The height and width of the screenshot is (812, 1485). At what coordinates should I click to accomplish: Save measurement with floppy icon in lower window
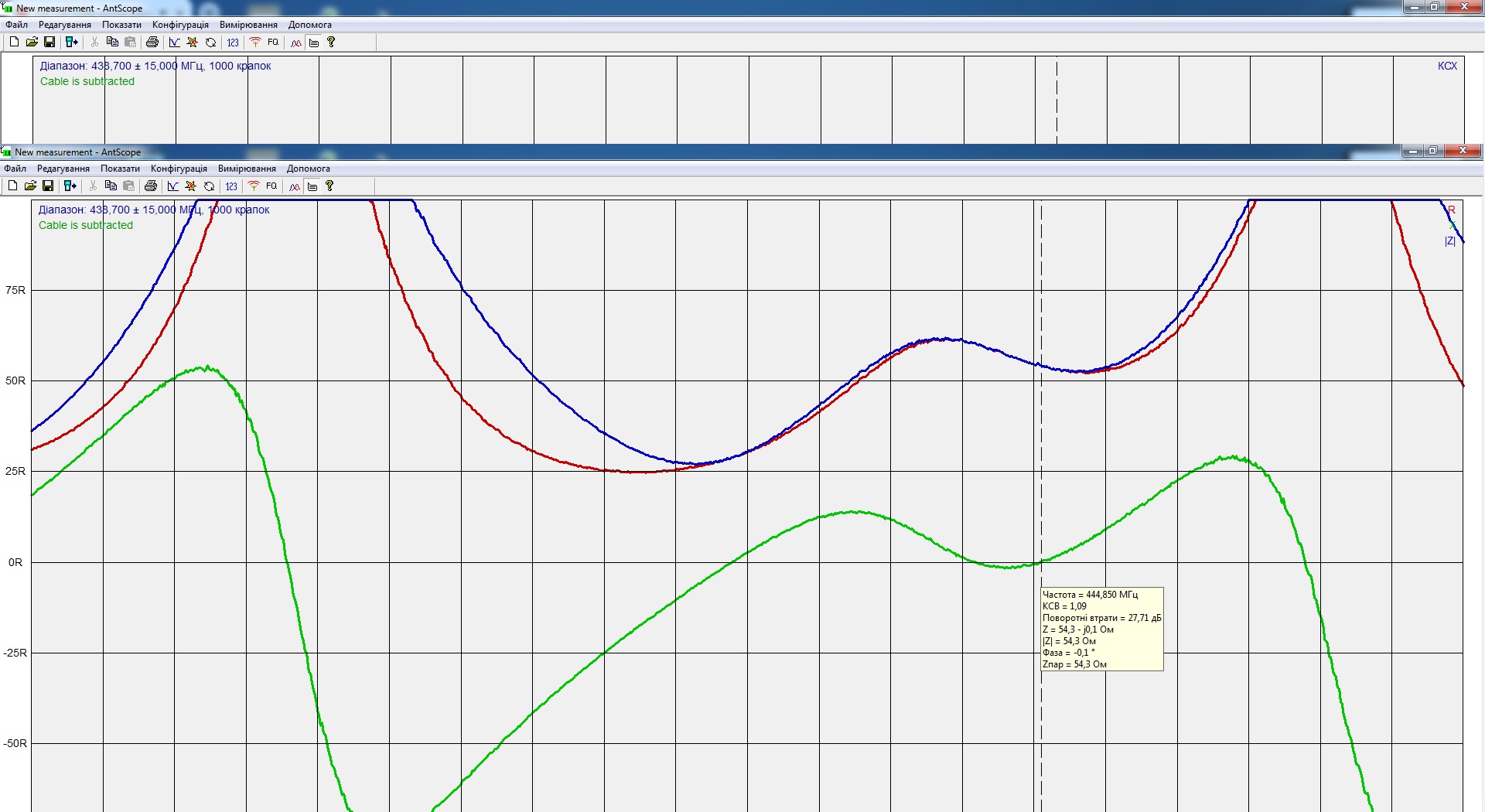[x=48, y=186]
